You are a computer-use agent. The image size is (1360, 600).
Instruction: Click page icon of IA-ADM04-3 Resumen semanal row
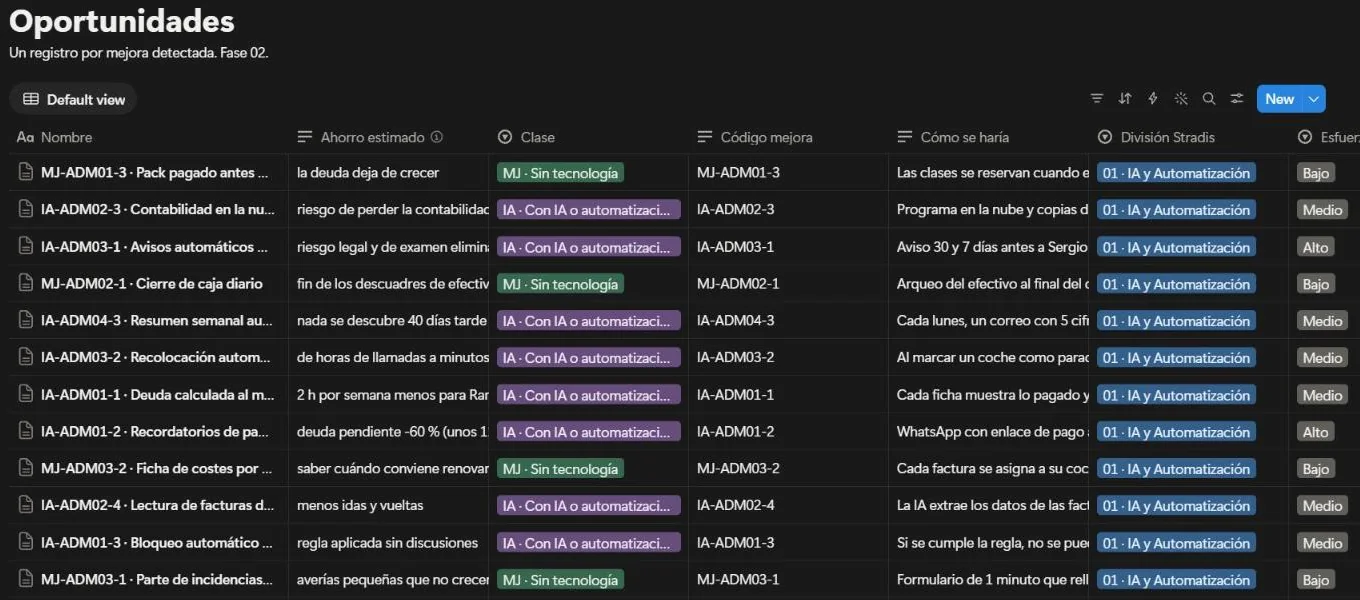pos(26,321)
